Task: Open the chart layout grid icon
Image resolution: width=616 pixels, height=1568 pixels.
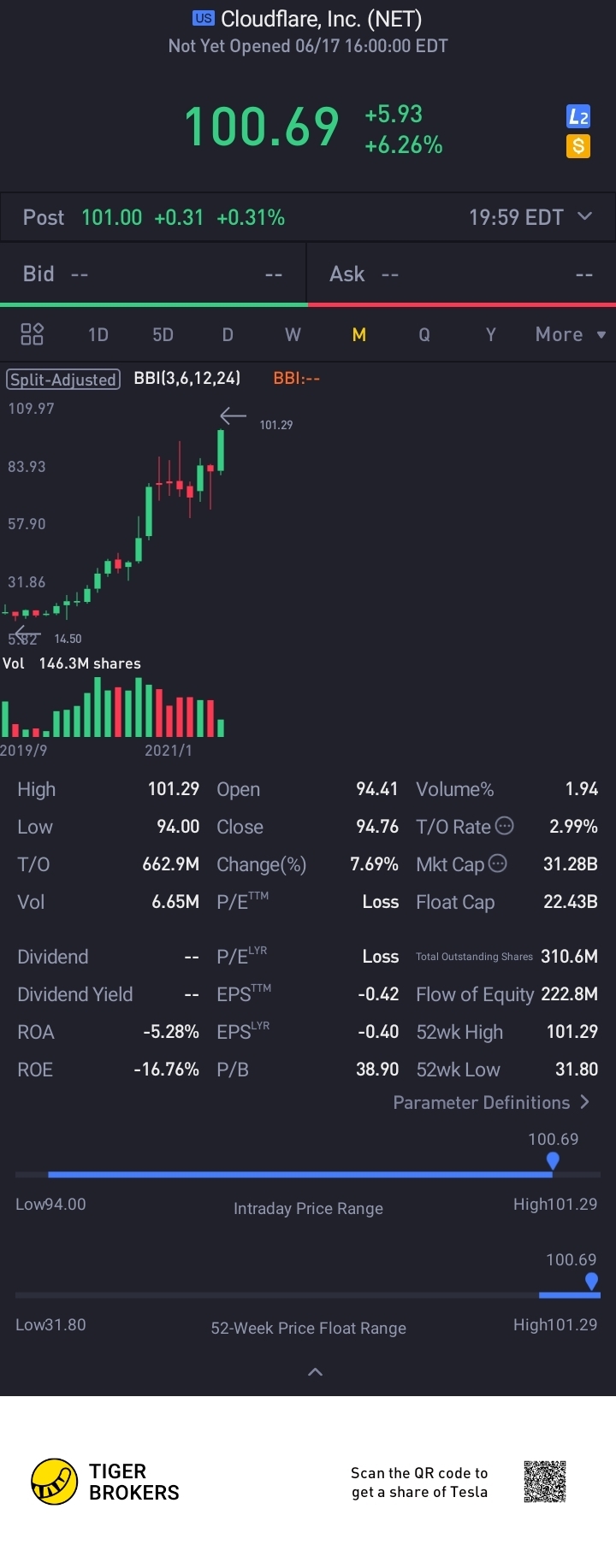Action: pyautogui.click(x=32, y=334)
